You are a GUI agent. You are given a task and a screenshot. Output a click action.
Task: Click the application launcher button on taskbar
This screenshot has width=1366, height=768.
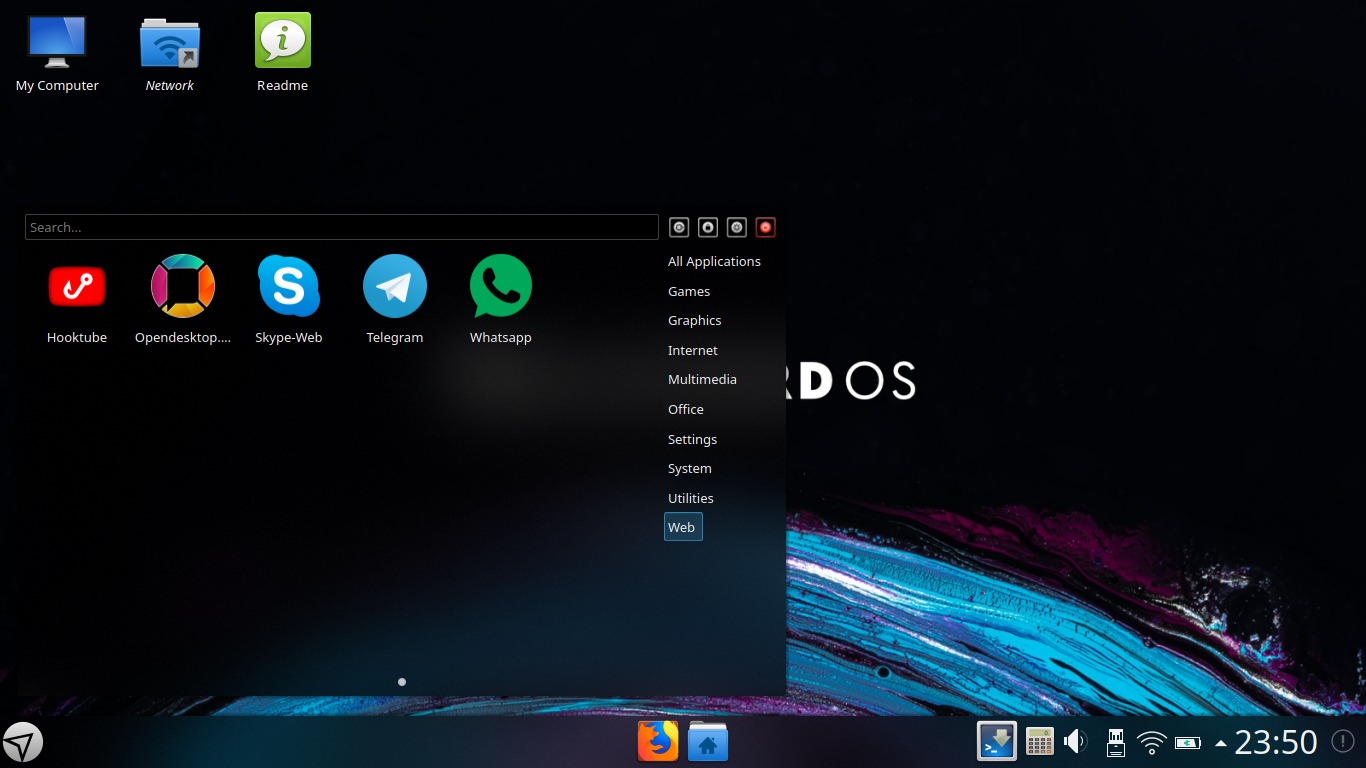pyautogui.click(x=22, y=743)
